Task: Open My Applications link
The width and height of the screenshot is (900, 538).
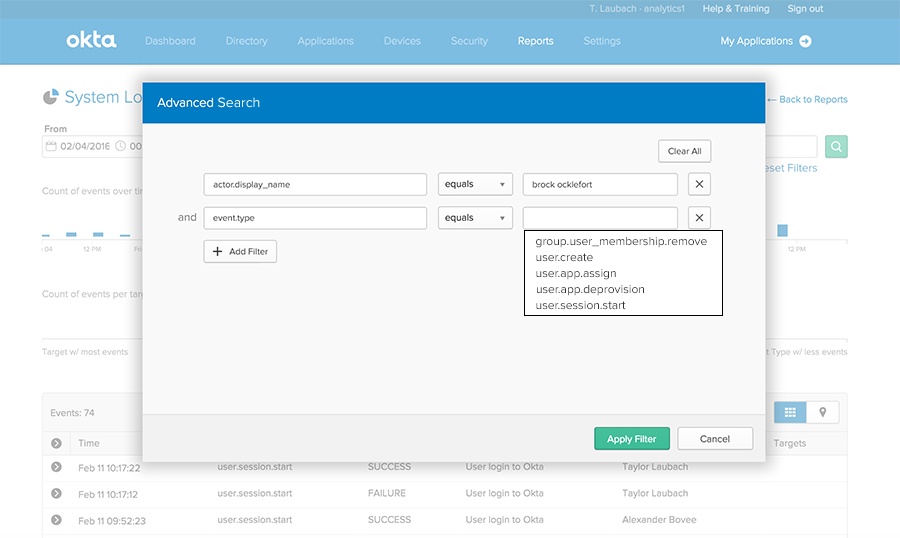Action: click(757, 41)
